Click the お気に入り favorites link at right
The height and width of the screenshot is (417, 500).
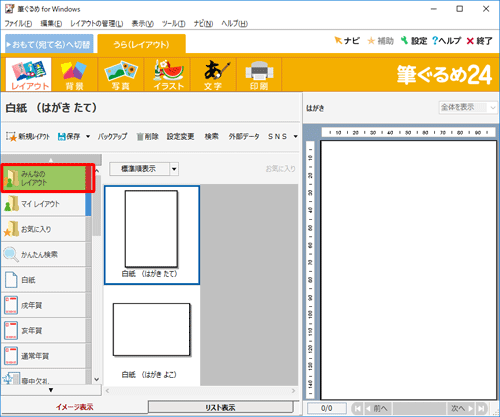280,169
